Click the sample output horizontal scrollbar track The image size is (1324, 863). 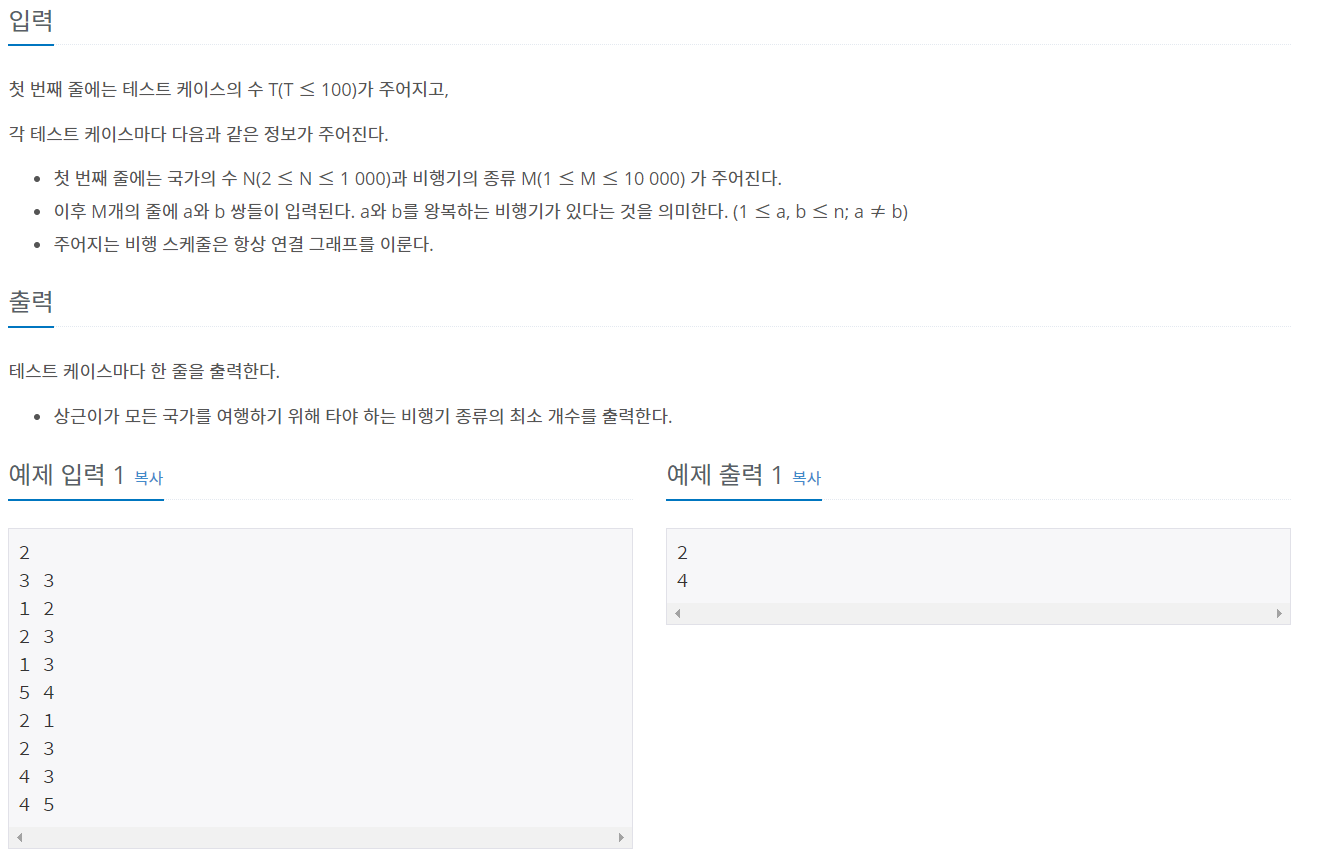point(978,613)
